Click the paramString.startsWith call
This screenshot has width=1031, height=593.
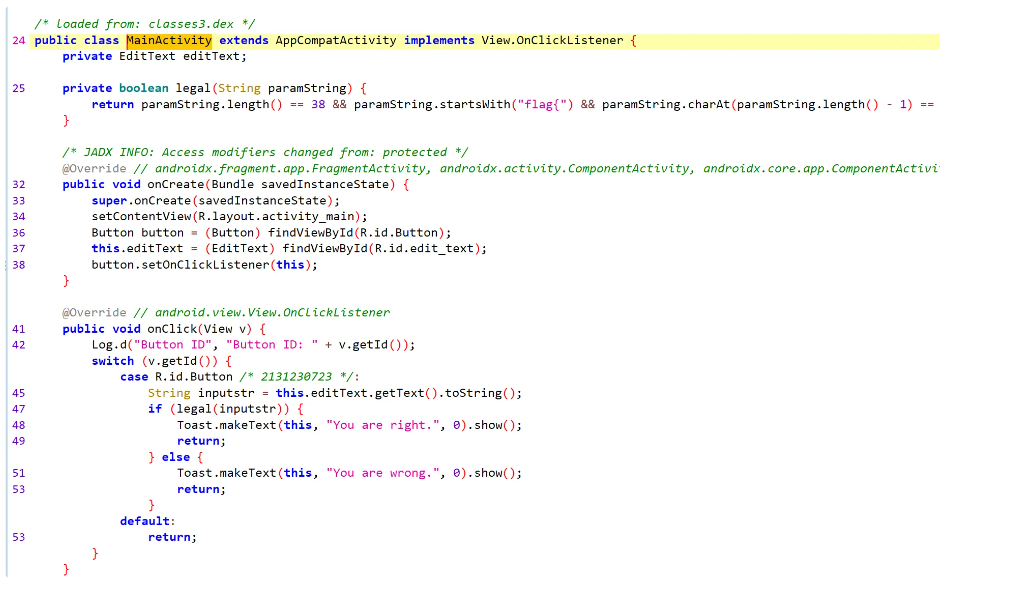(432, 105)
